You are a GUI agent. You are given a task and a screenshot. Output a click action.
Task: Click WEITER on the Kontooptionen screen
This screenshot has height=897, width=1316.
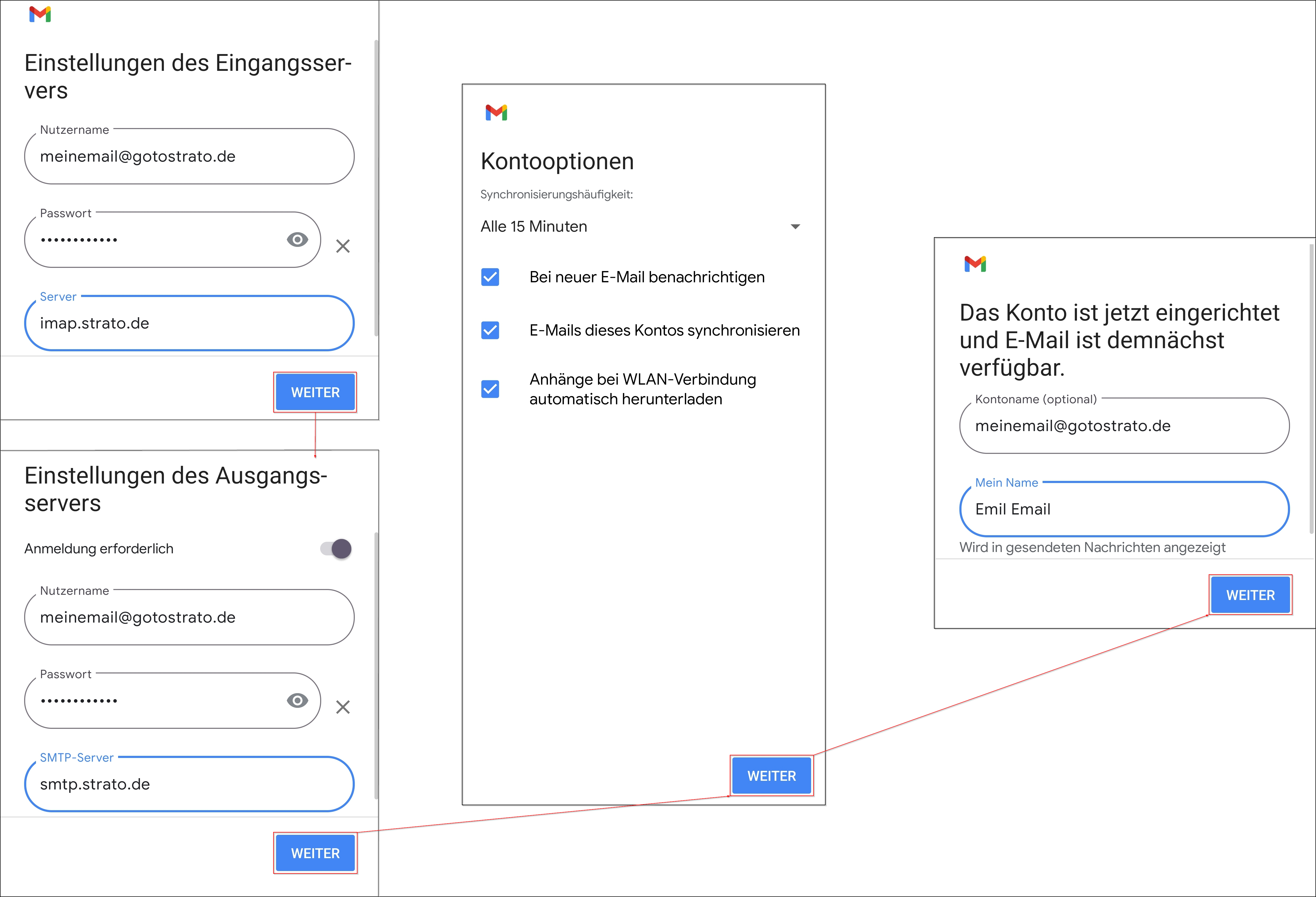click(x=771, y=775)
